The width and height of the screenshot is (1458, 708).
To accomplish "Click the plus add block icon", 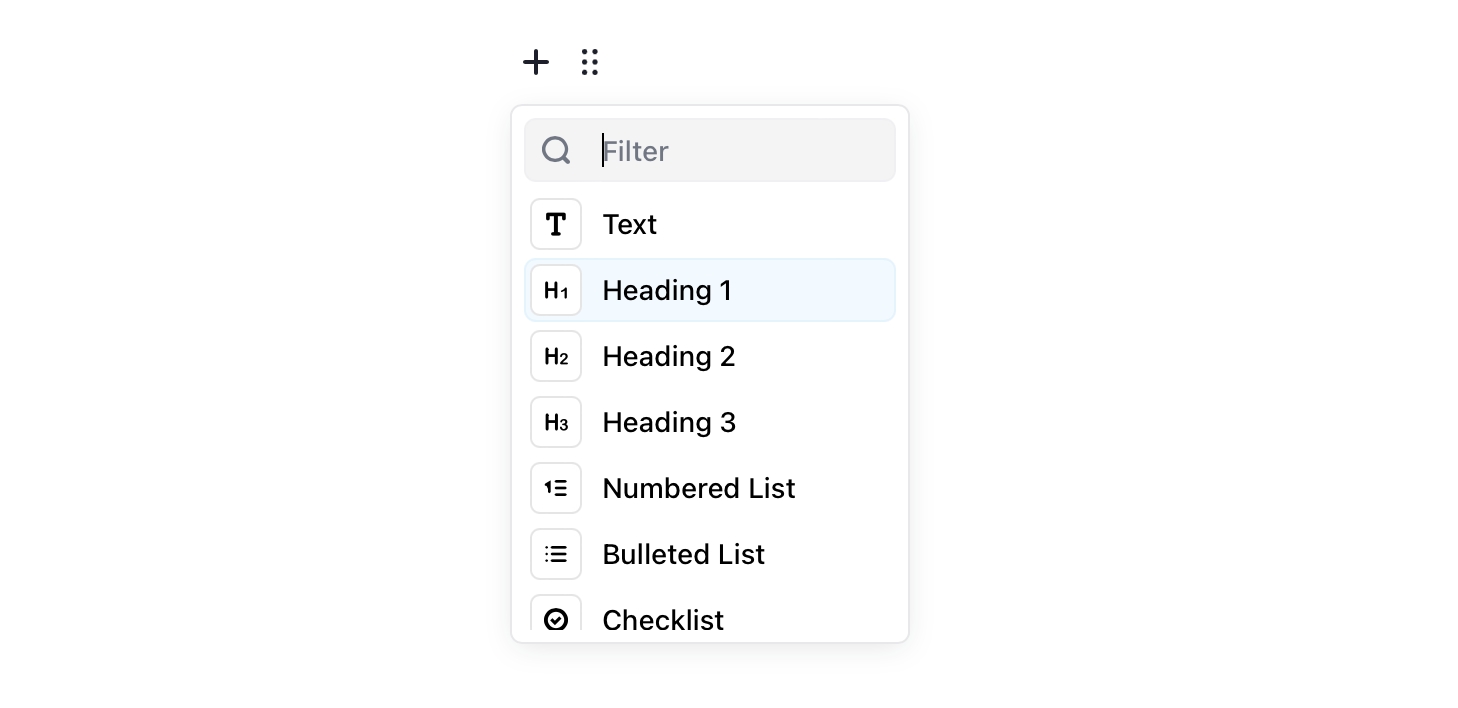I will click(x=536, y=62).
